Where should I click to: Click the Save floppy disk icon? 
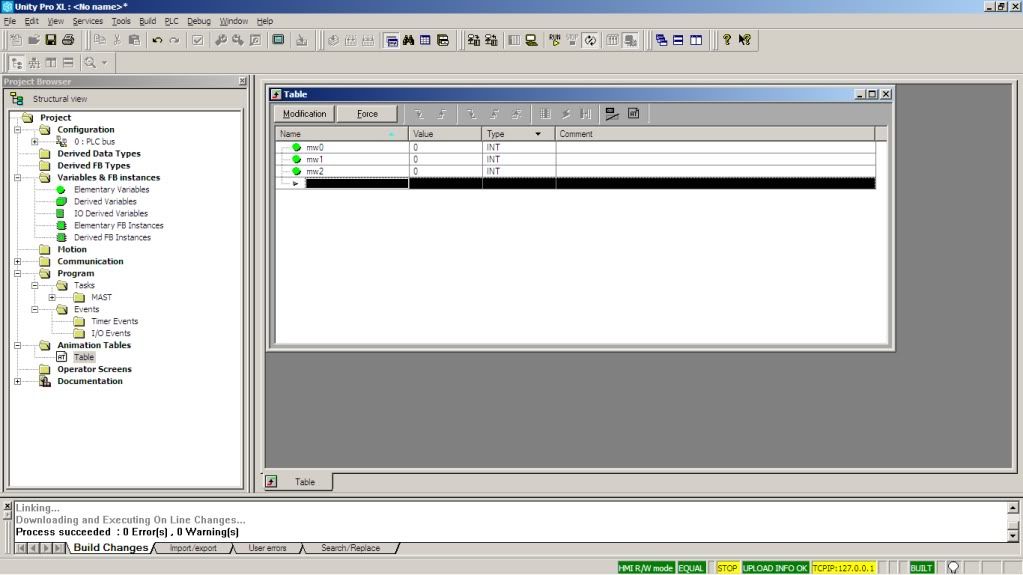pos(51,40)
